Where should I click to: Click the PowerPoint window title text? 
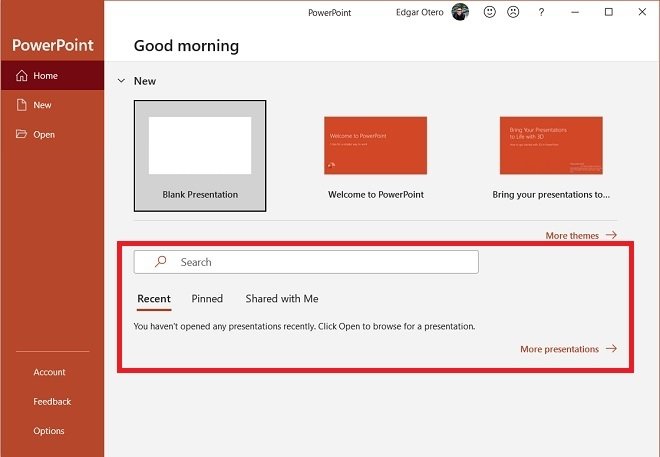(x=330, y=13)
